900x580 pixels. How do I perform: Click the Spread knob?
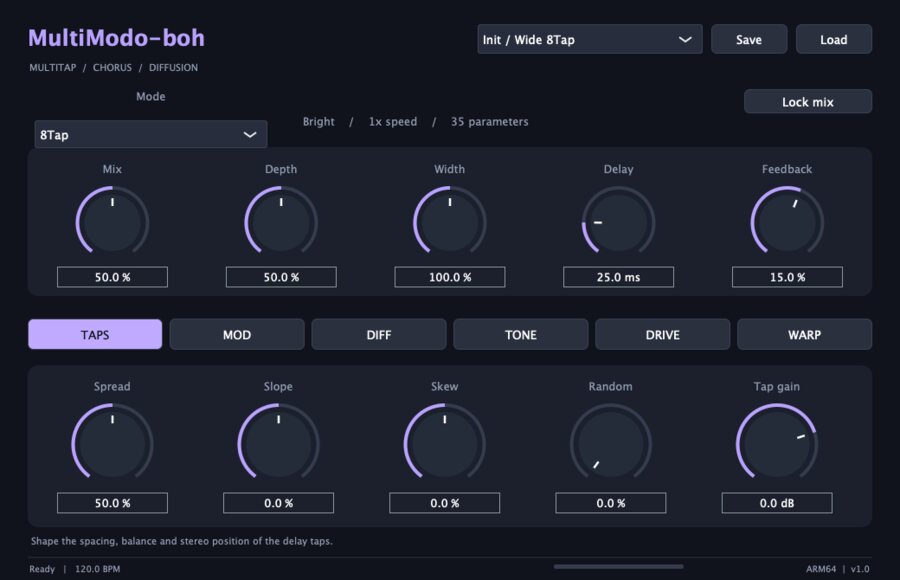(x=112, y=443)
